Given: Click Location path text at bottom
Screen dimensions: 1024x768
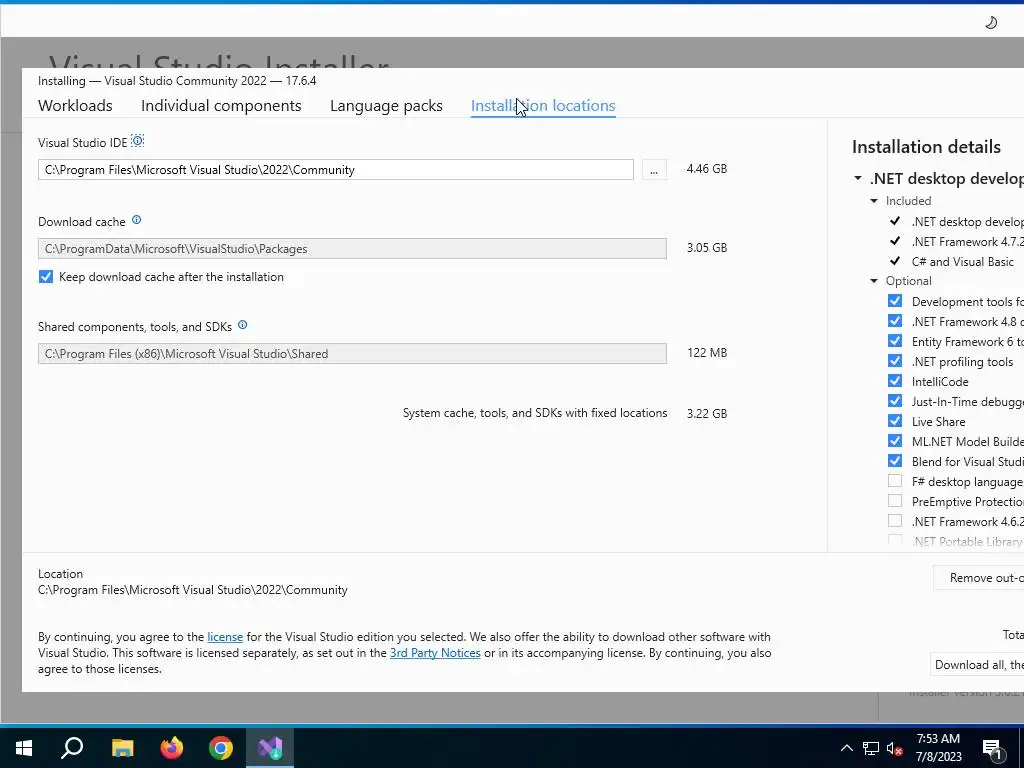Looking at the screenshot, I should coord(193,590).
